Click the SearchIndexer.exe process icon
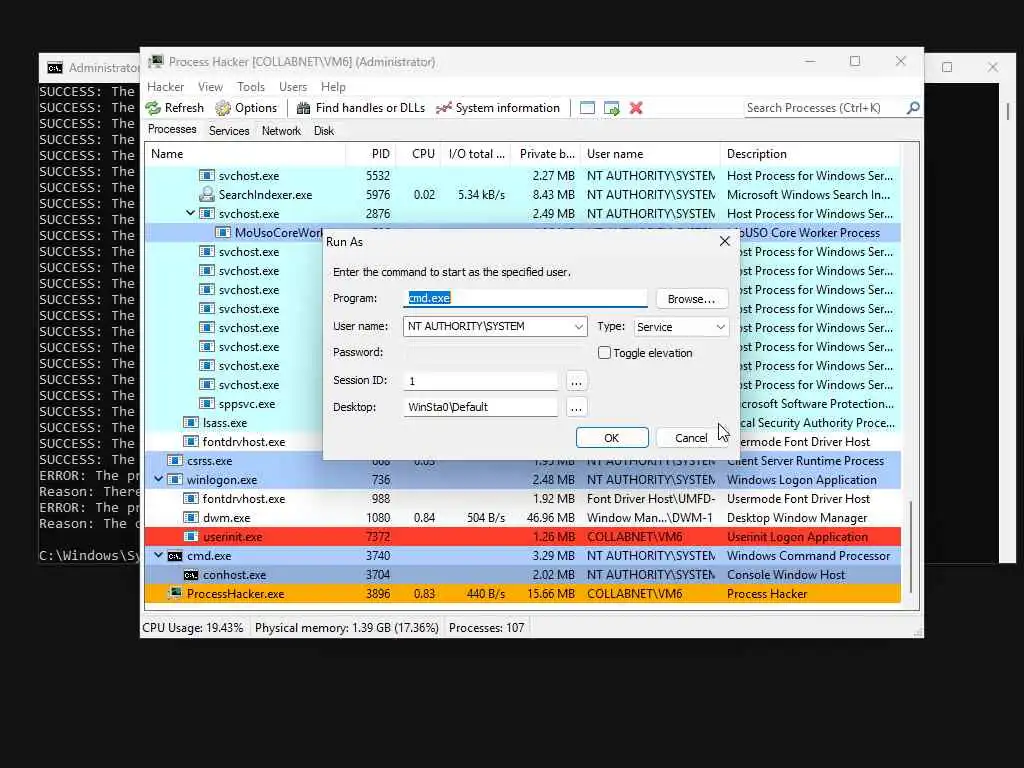 point(207,195)
